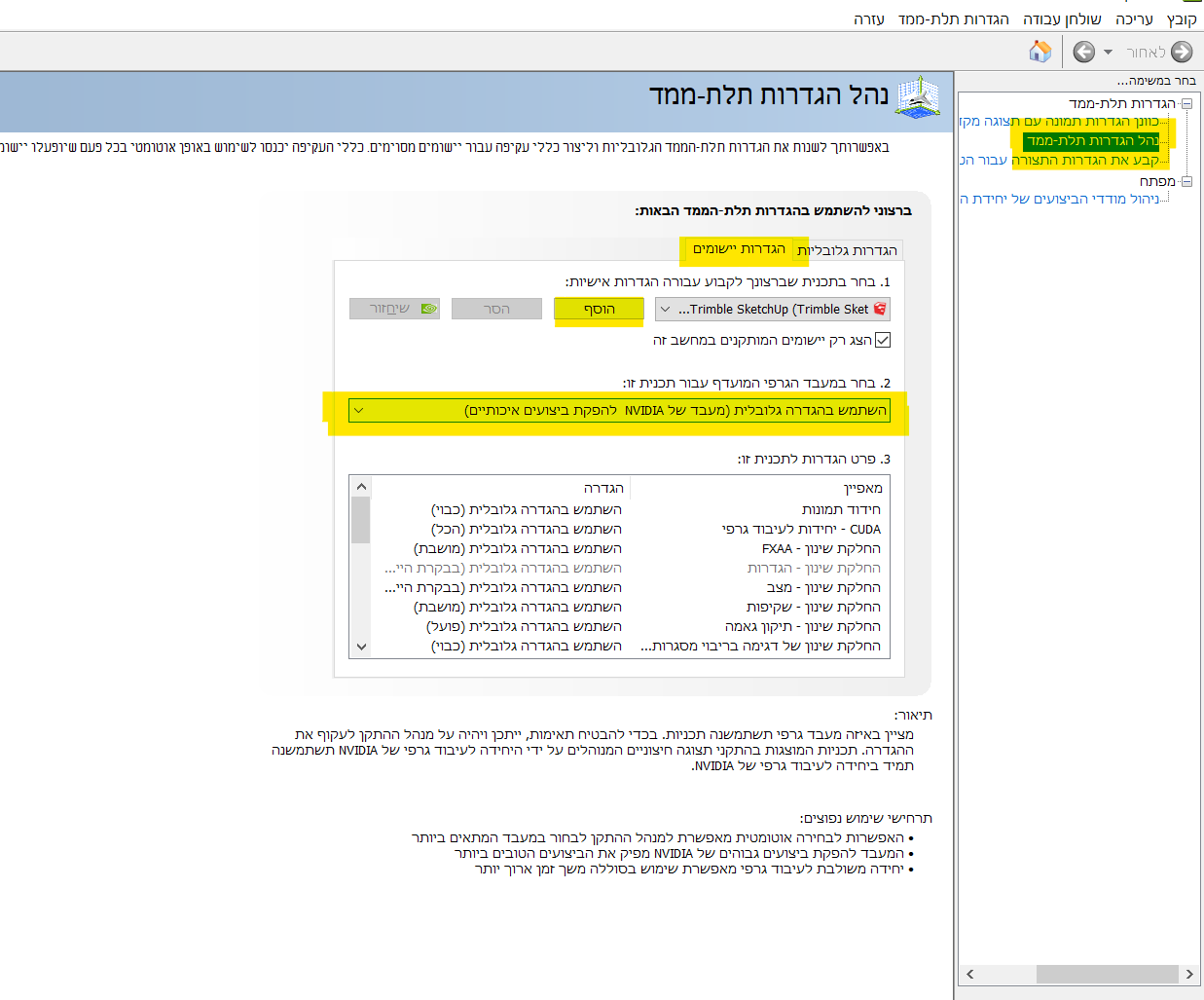Screen dimensions: 1204x1000
Task: Open the הגדרות תלת-ממד menu in menu bar
Action: pos(953,19)
